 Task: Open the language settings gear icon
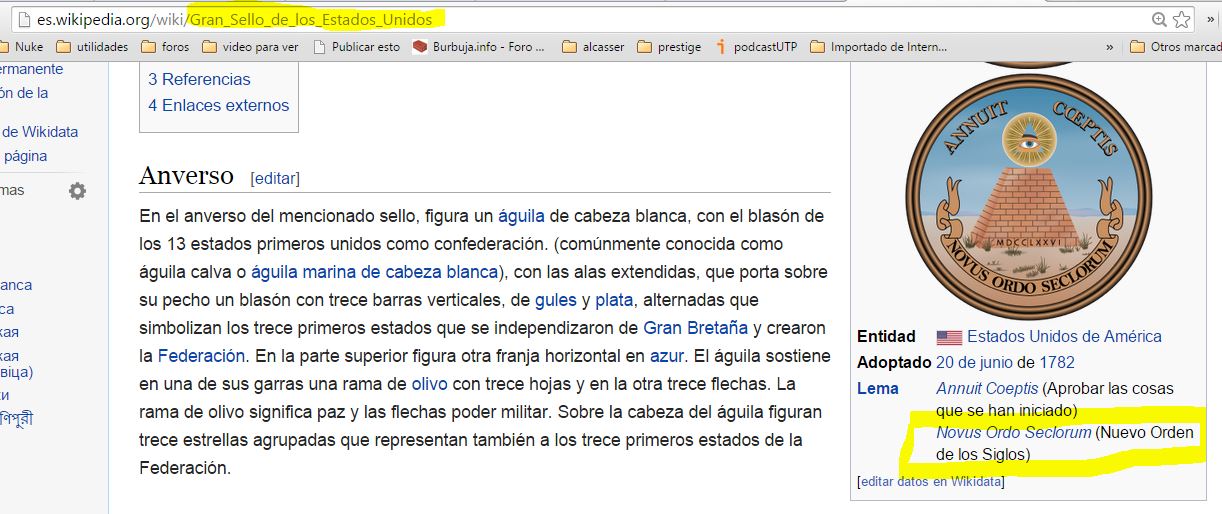click(x=77, y=191)
